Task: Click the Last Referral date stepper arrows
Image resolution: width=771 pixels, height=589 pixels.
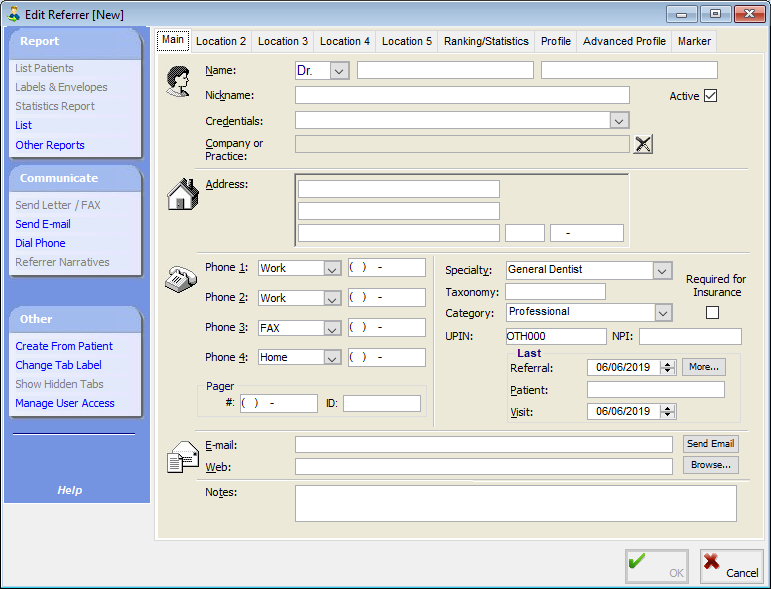Action: (x=668, y=367)
